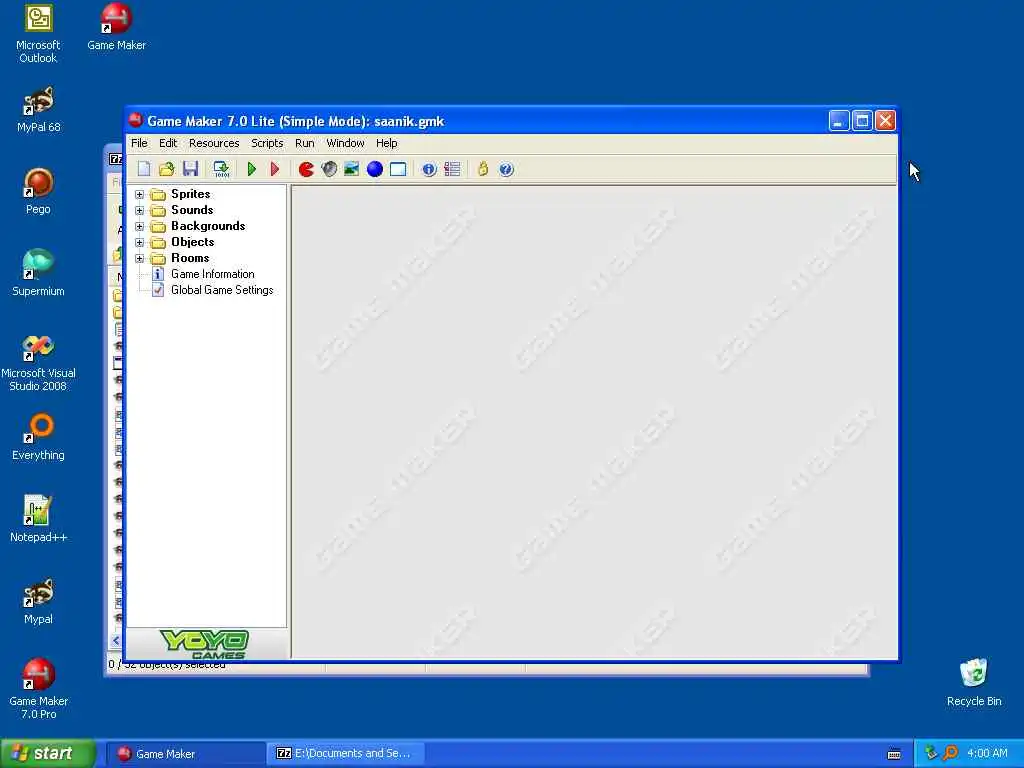
Task: Close the Game Maker window
Action: [885, 121]
